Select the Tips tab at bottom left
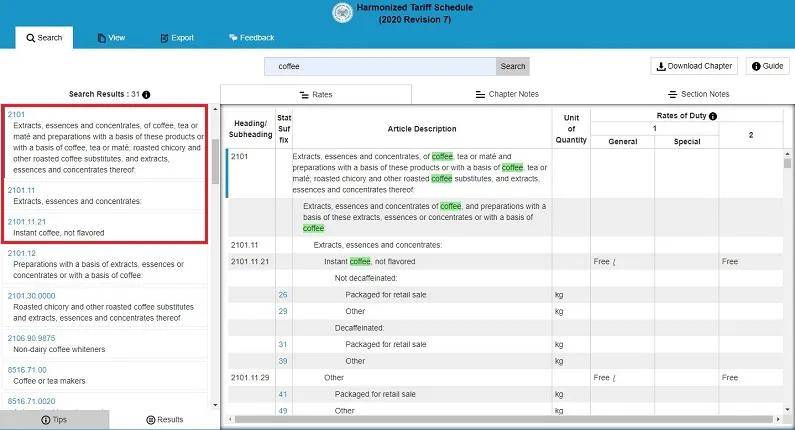 pyautogui.click(x=53, y=420)
